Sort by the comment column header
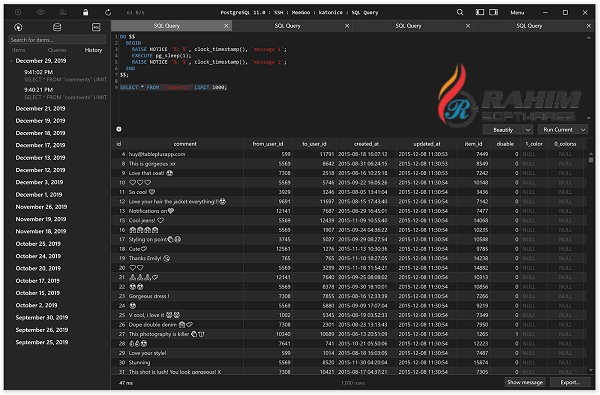Screen dimensions: 600x395 click(x=185, y=144)
